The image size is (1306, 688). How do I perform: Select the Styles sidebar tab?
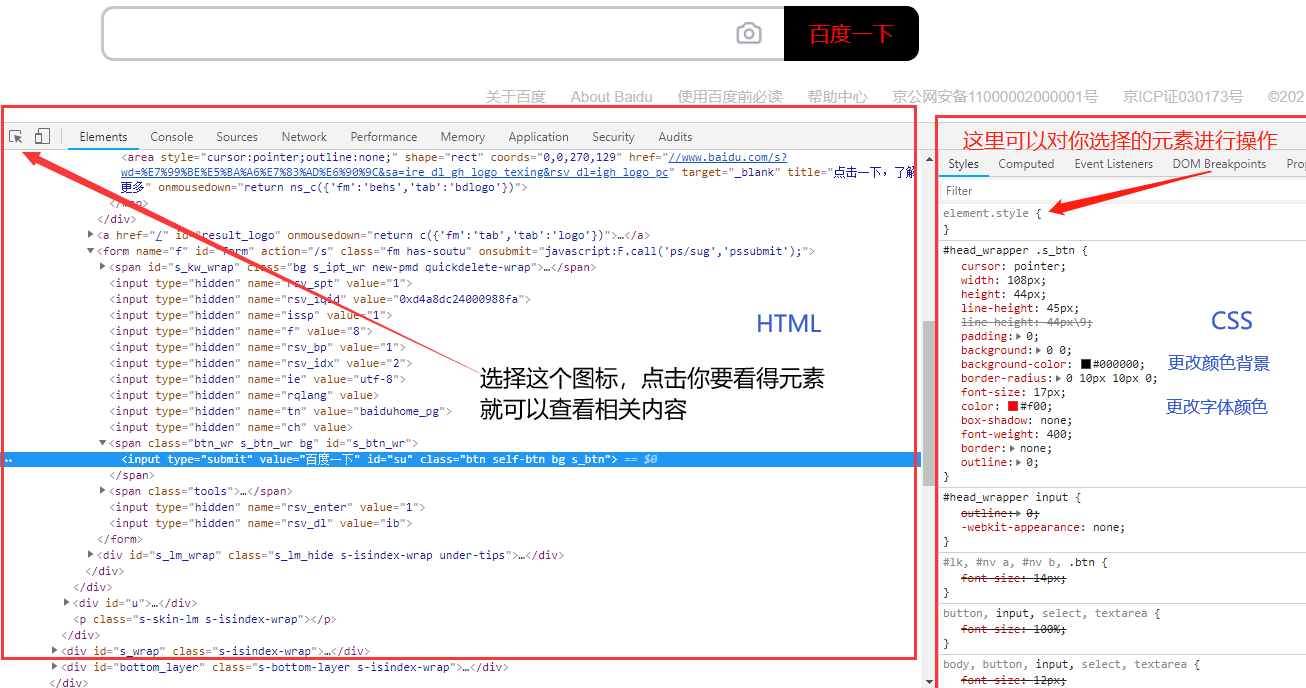(964, 164)
